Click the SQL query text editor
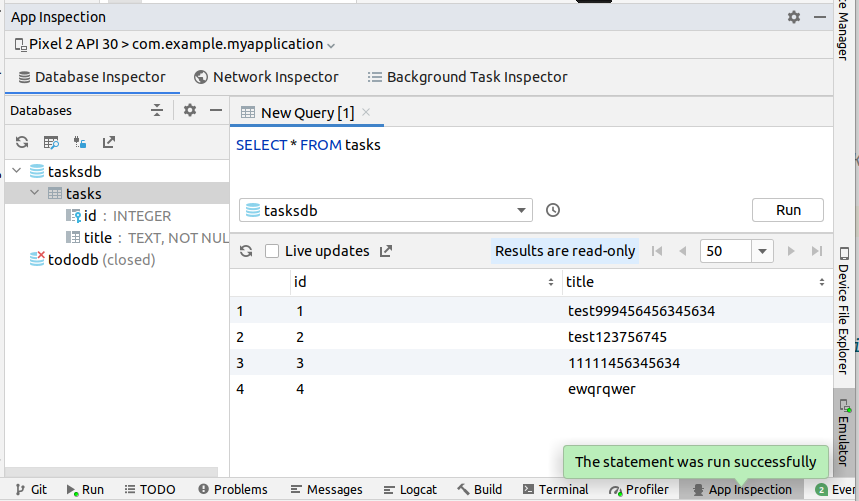 click(530, 160)
